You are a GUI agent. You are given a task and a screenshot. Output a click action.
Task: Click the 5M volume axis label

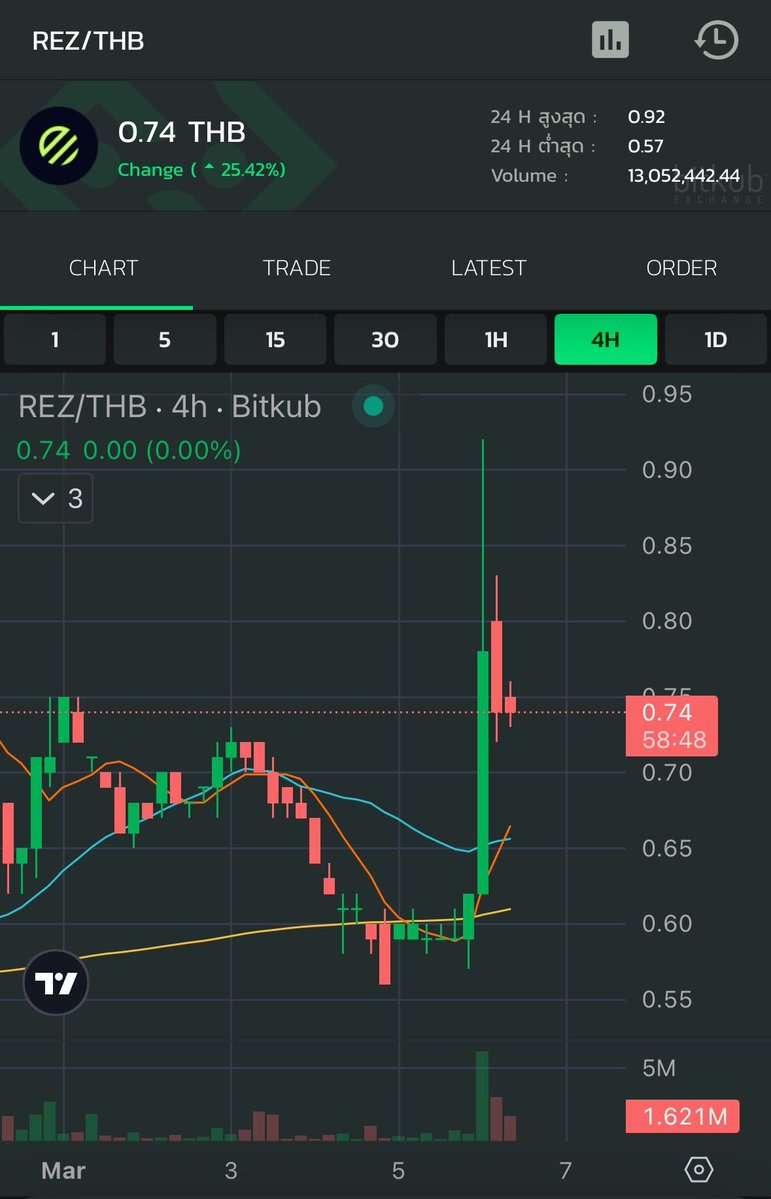pyautogui.click(x=659, y=1067)
